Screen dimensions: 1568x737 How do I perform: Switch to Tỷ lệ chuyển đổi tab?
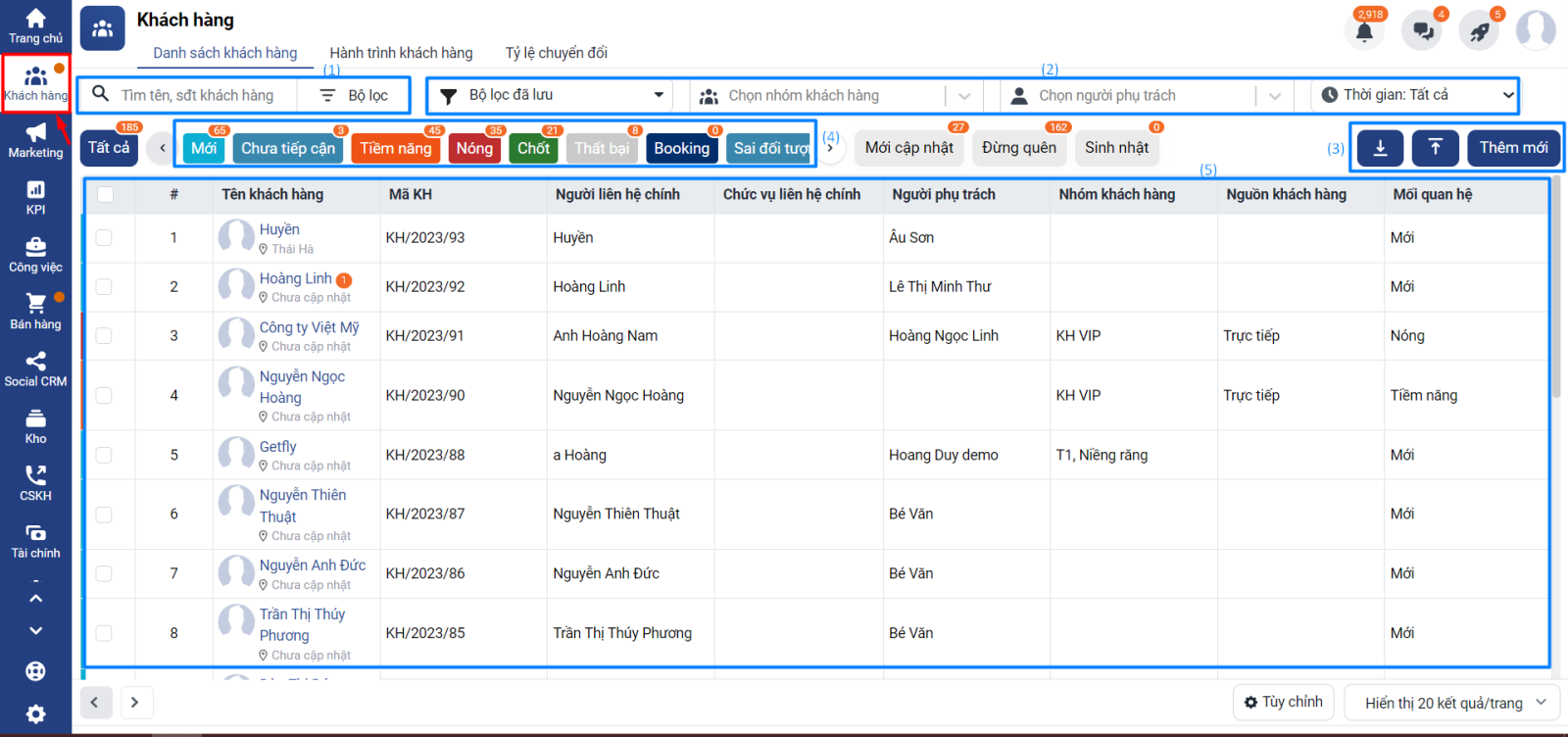tap(556, 53)
